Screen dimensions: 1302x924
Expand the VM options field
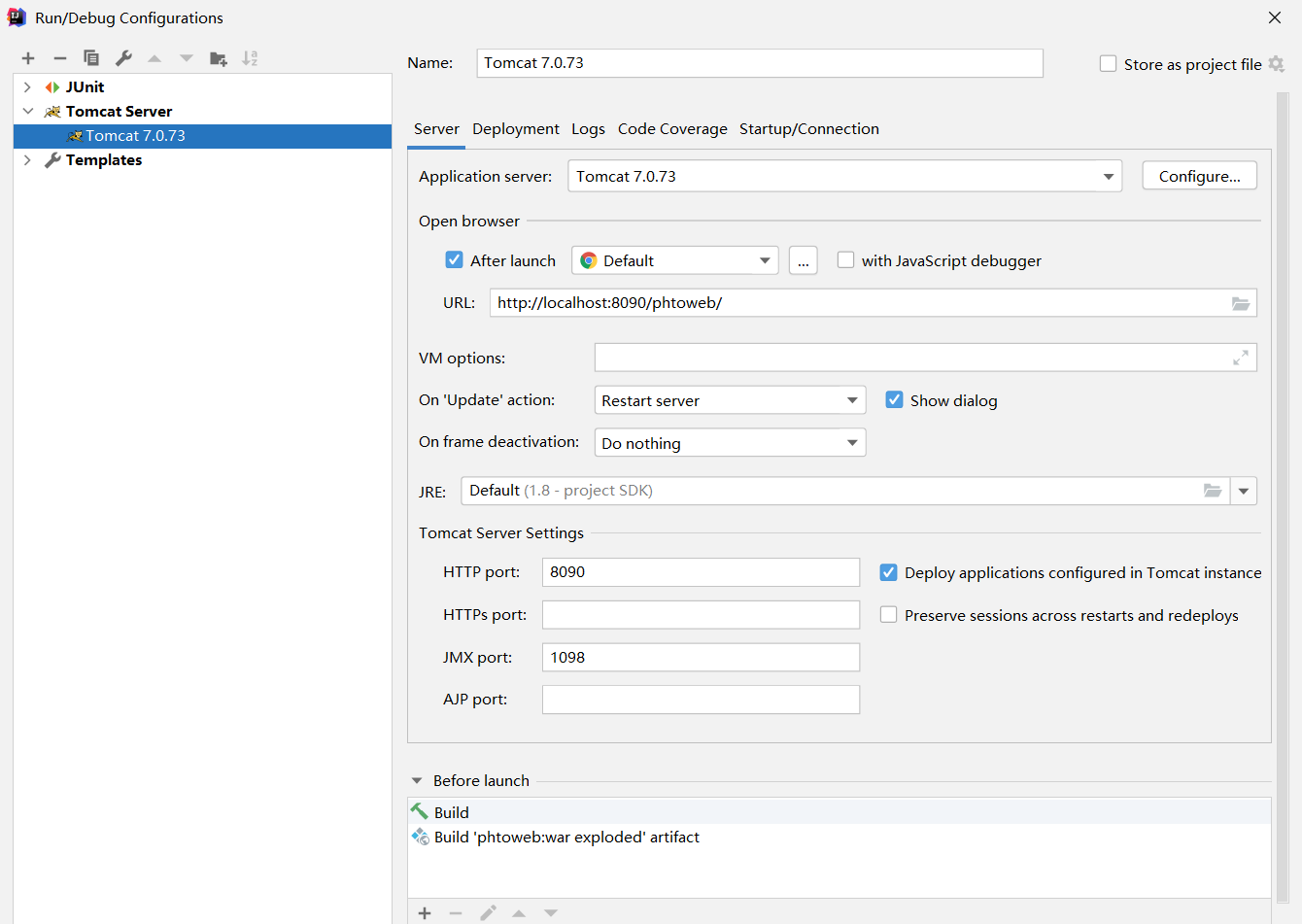[x=1241, y=358]
